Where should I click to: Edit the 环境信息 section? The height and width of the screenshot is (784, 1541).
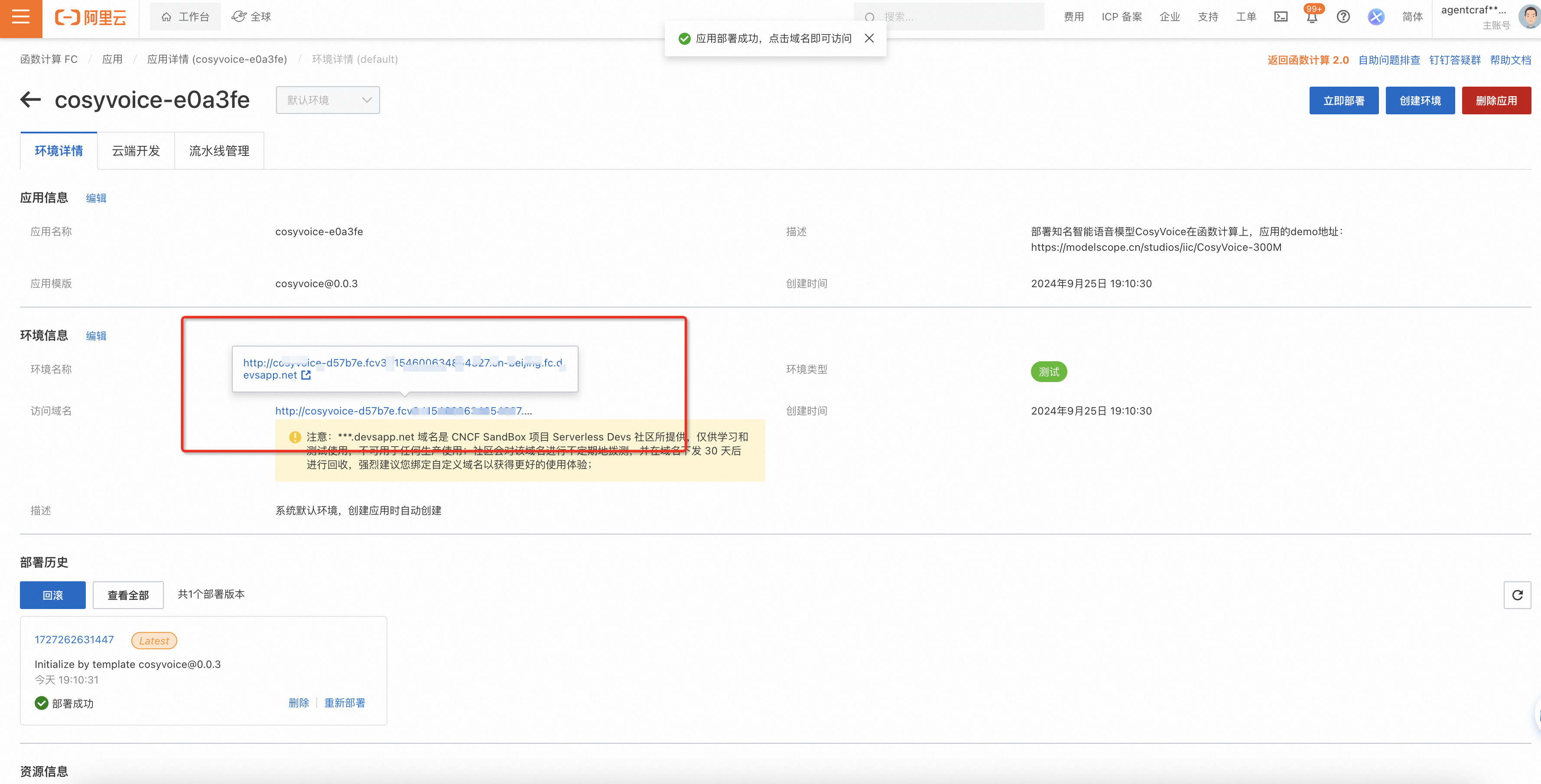[x=96, y=336]
